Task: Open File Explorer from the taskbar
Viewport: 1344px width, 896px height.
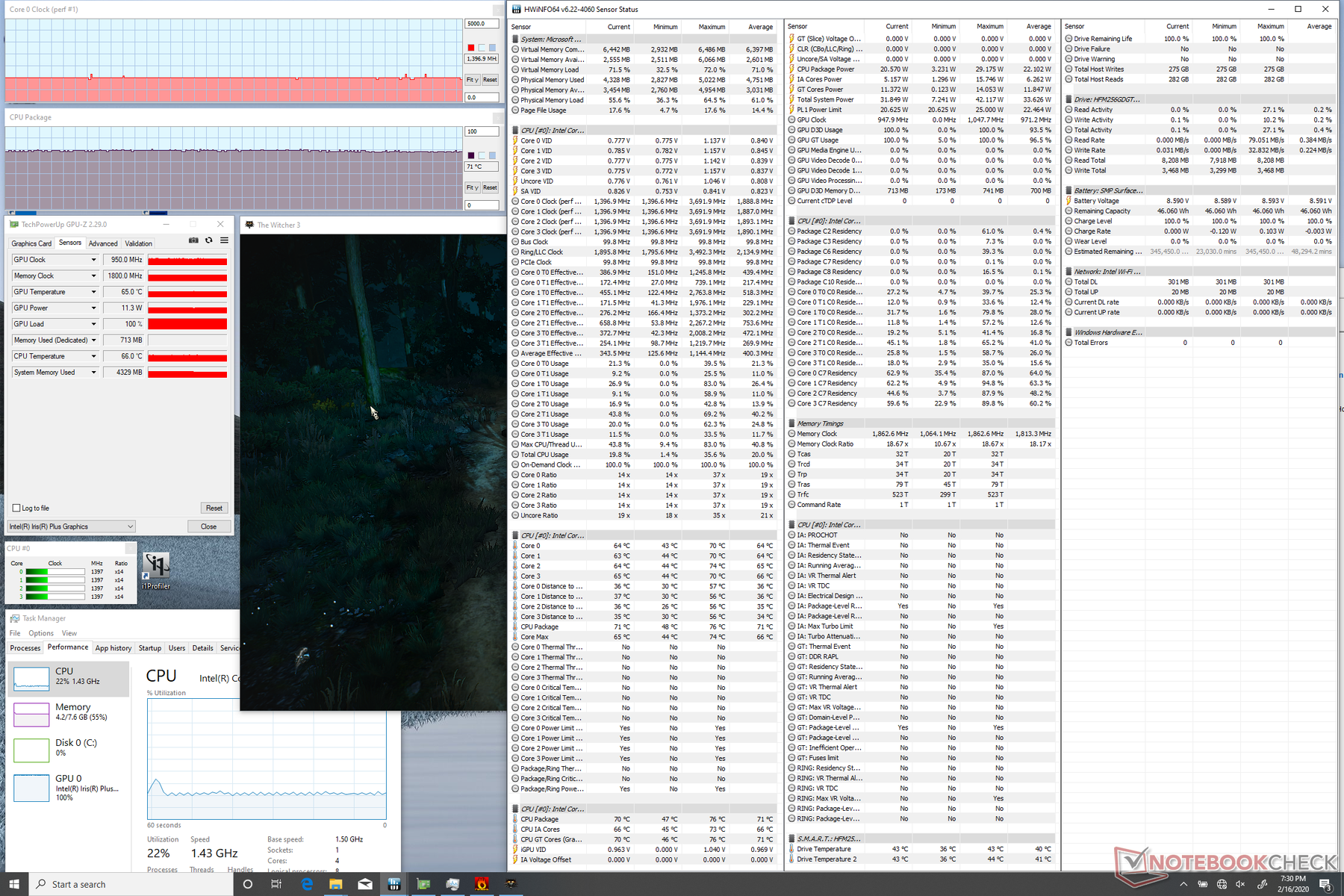Action: coord(336,884)
